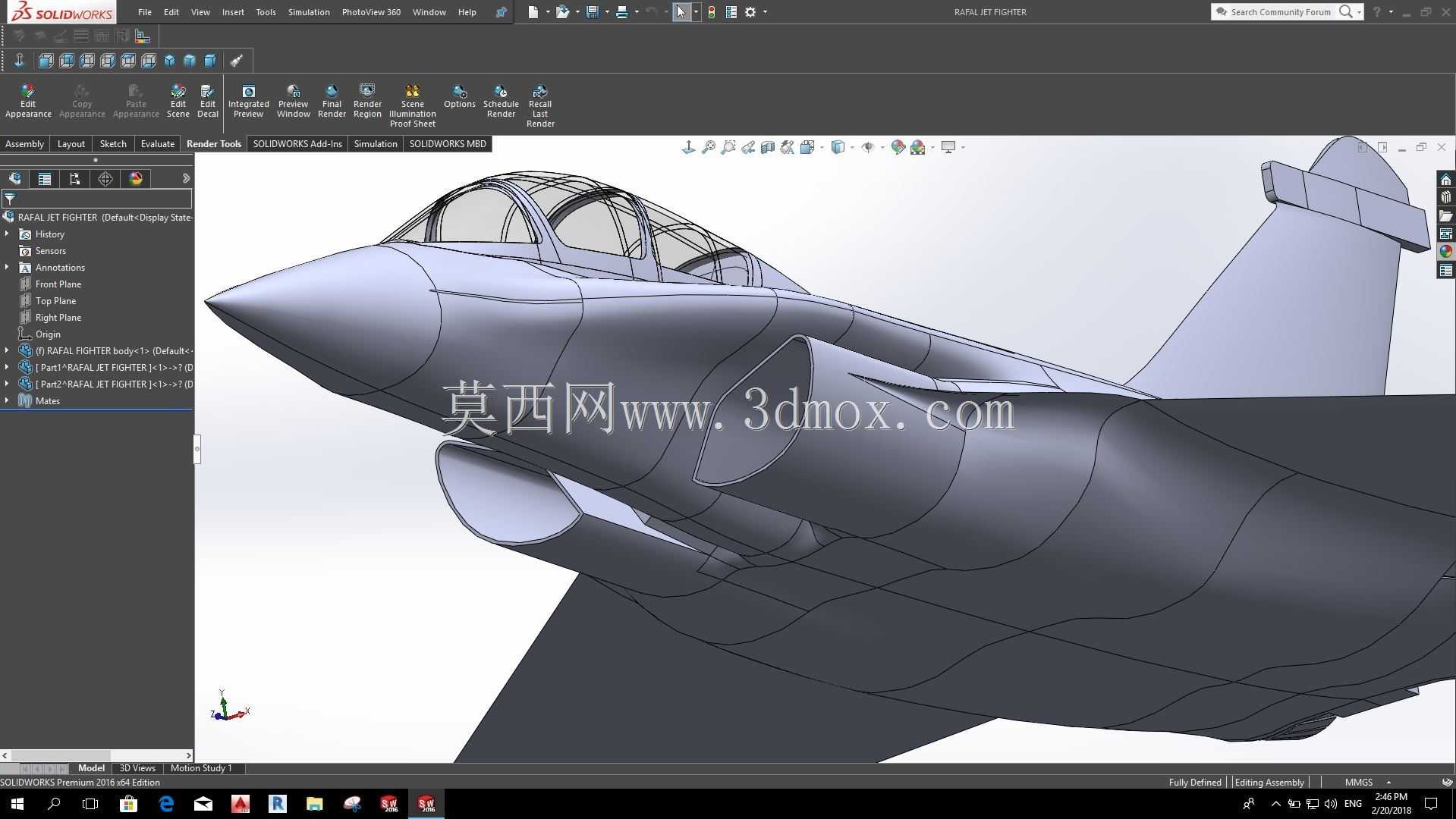The image size is (1456, 819).
Task: Open SOLIDWORKS Resources in task pane
Action: coord(1445,180)
